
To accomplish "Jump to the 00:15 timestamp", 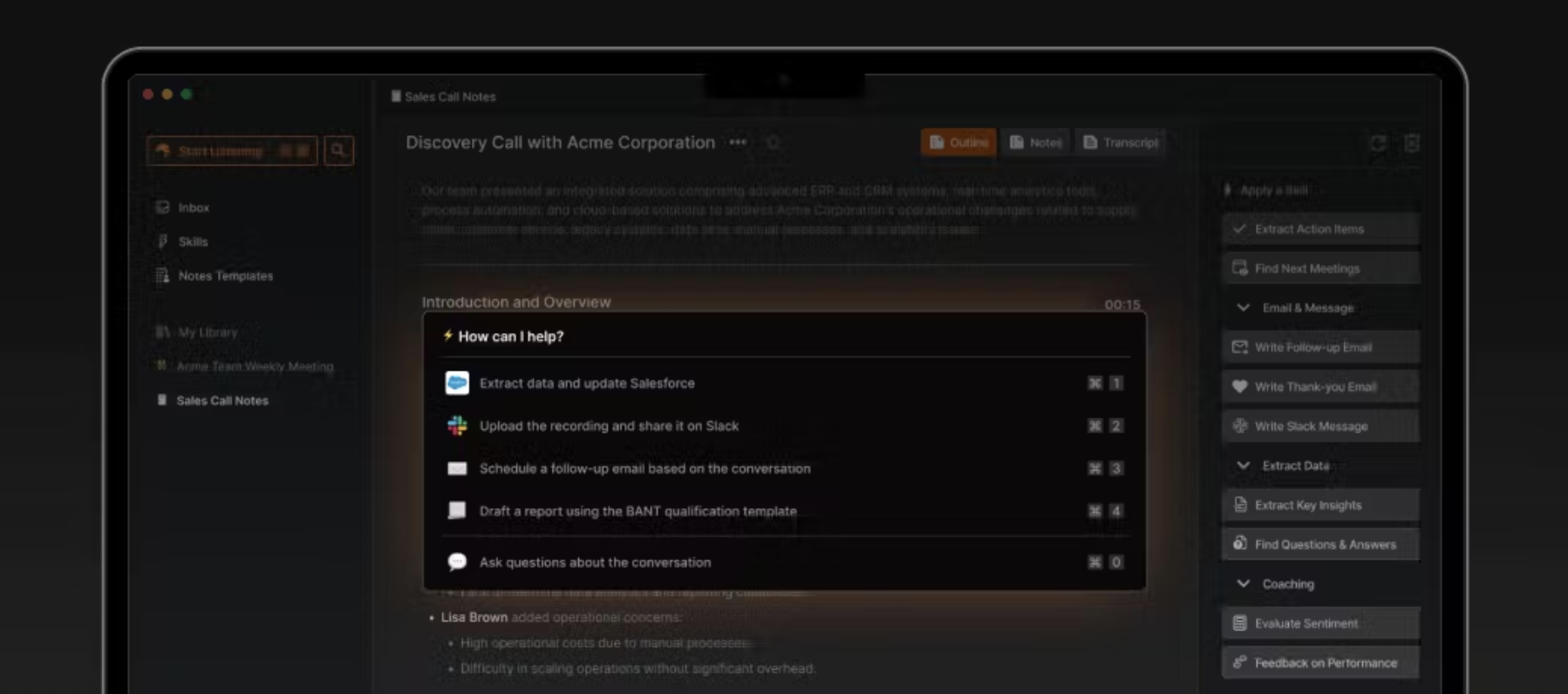I will pyautogui.click(x=1122, y=304).
